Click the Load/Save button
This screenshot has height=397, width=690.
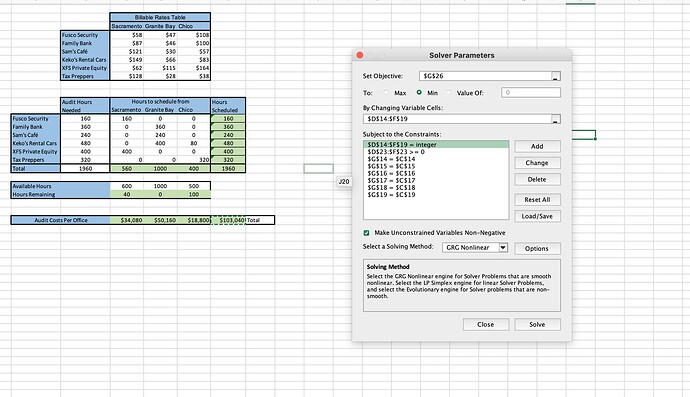(537, 216)
